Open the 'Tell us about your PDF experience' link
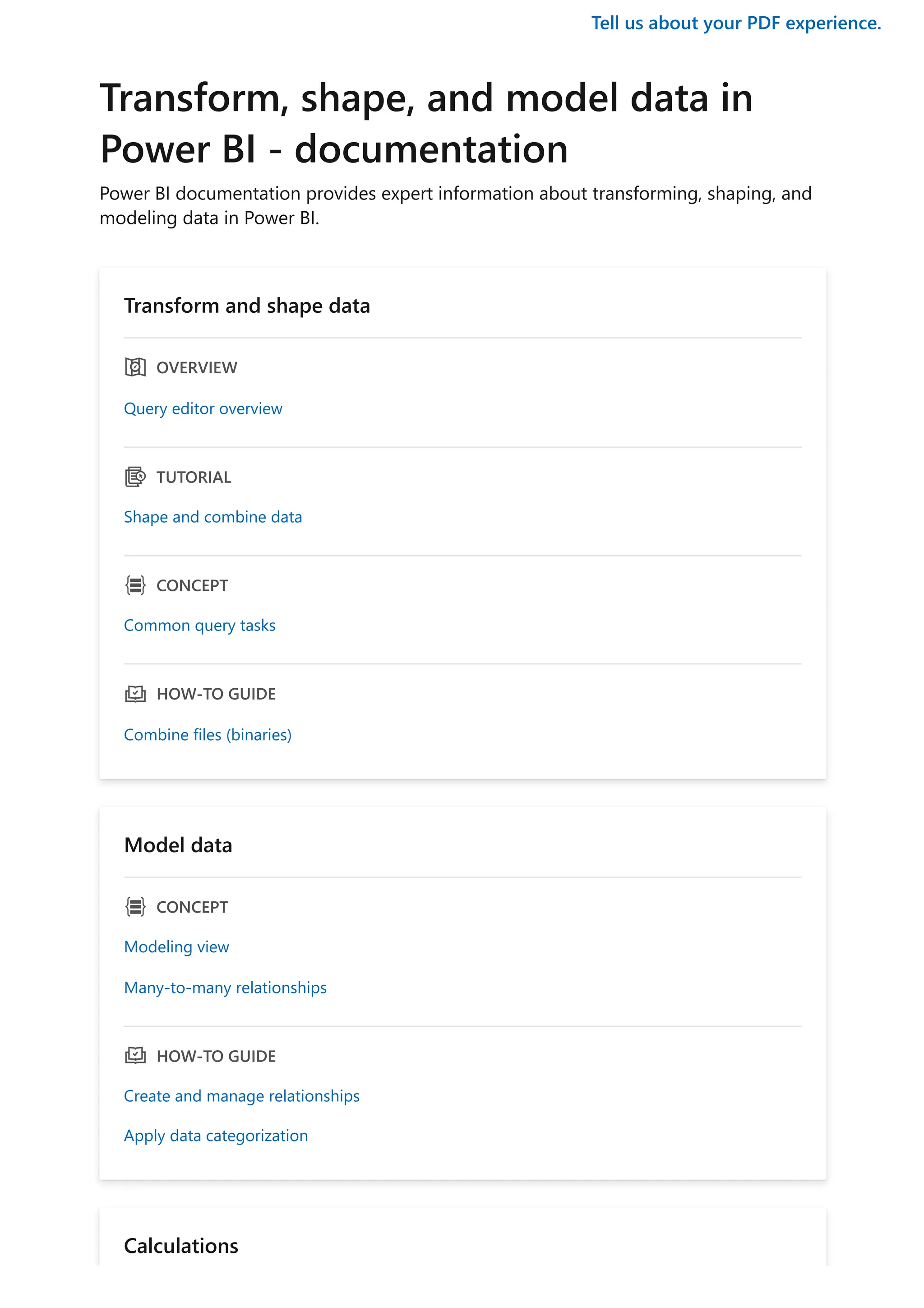This screenshot has height=1308, width=924. 735,23
